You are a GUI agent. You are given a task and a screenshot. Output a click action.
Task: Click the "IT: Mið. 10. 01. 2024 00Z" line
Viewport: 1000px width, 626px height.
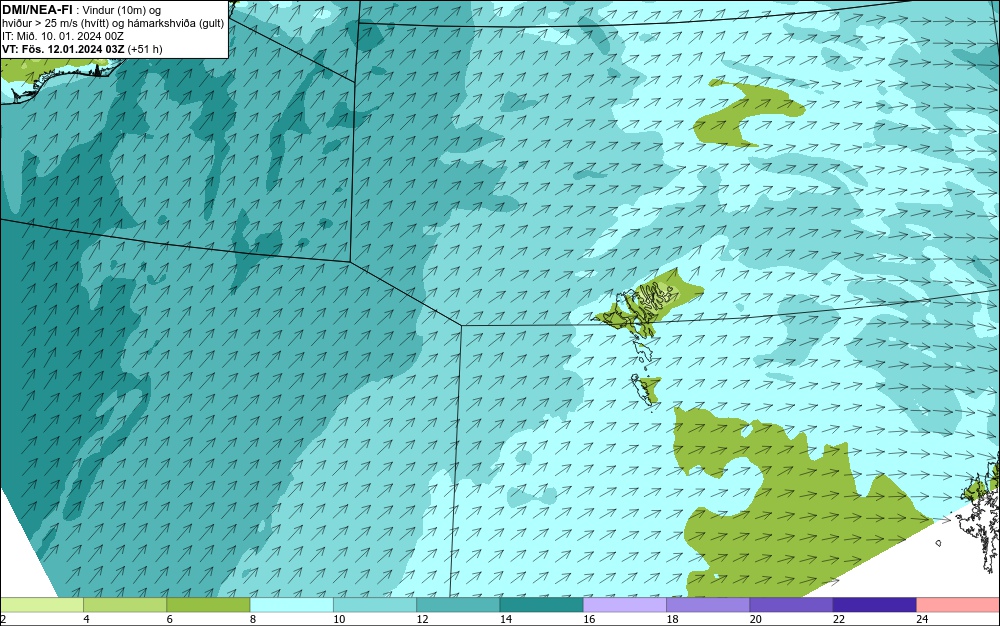62,36
